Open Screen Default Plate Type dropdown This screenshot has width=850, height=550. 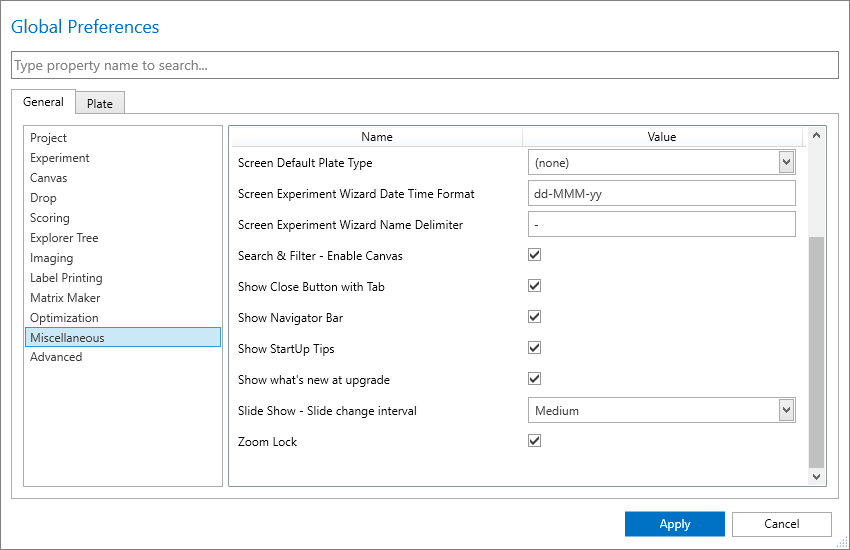tap(786, 162)
